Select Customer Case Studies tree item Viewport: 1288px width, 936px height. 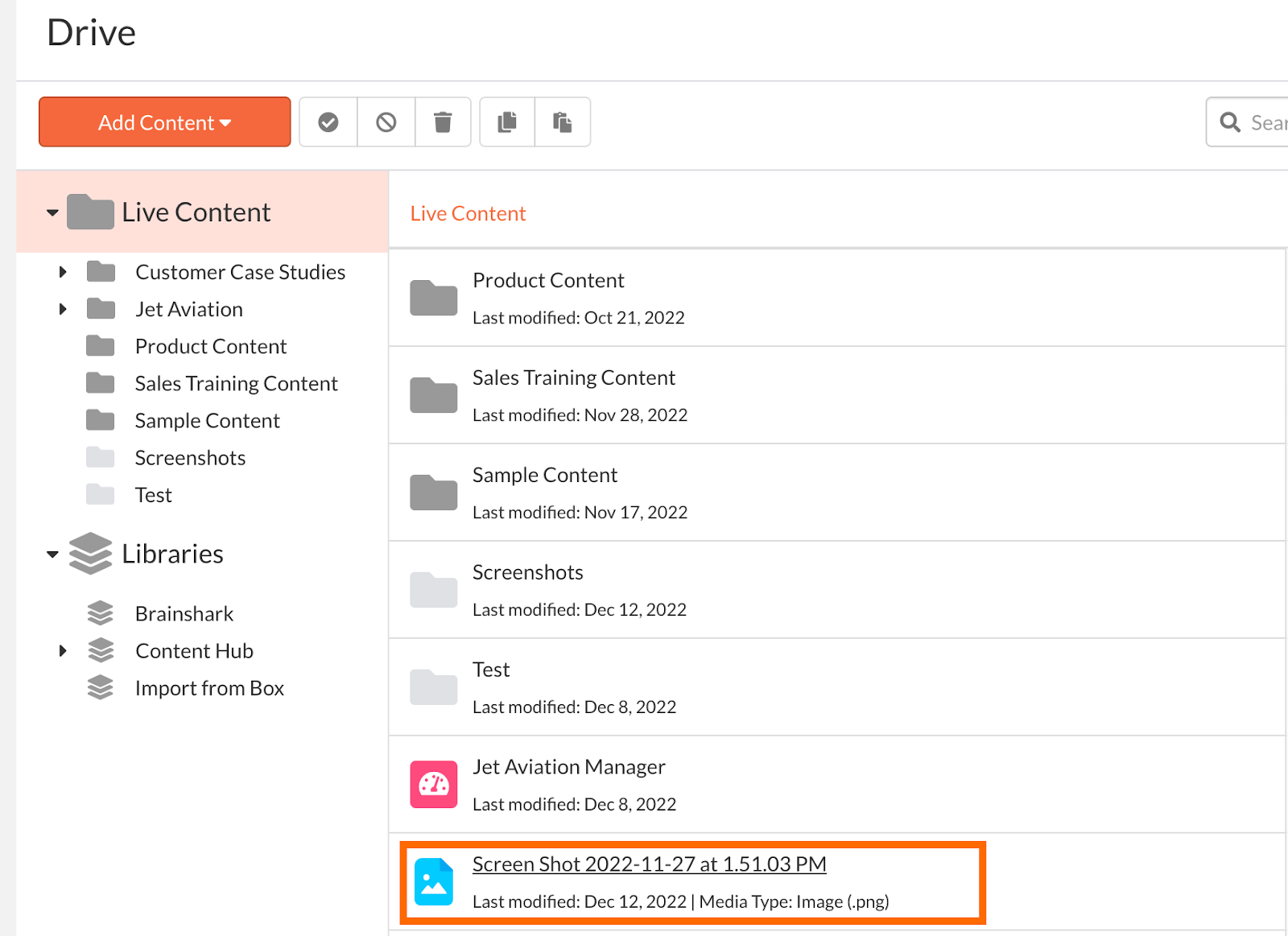tap(240, 272)
